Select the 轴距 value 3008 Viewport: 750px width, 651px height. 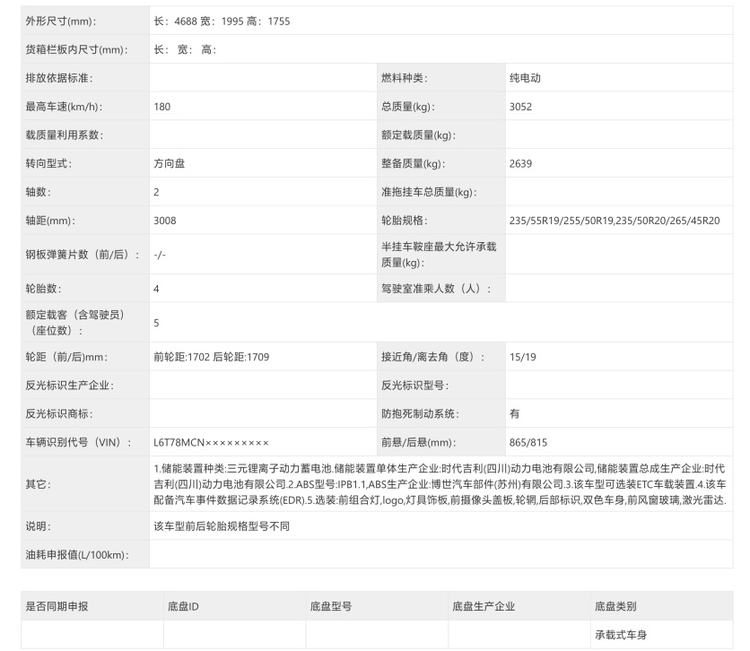[x=164, y=220]
